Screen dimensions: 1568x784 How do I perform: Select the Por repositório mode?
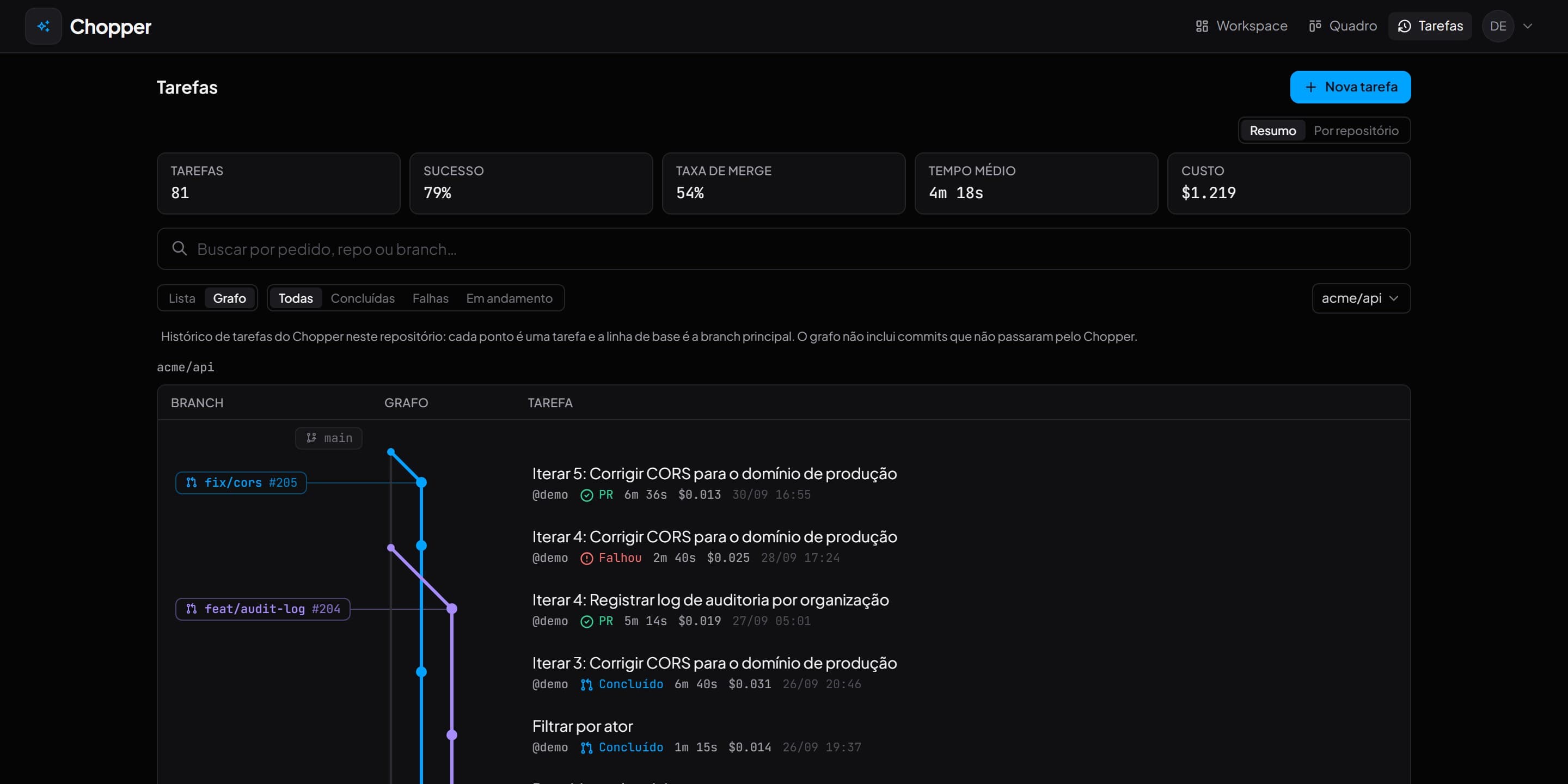1356,130
